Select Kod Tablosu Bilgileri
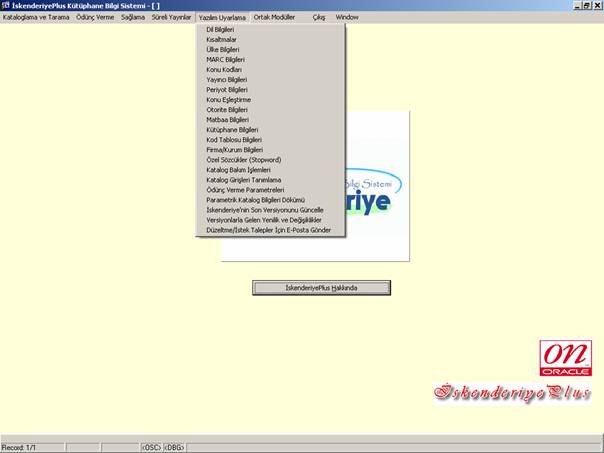Image resolution: width=604 pixels, height=453 pixels. pyautogui.click(x=270, y=140)
